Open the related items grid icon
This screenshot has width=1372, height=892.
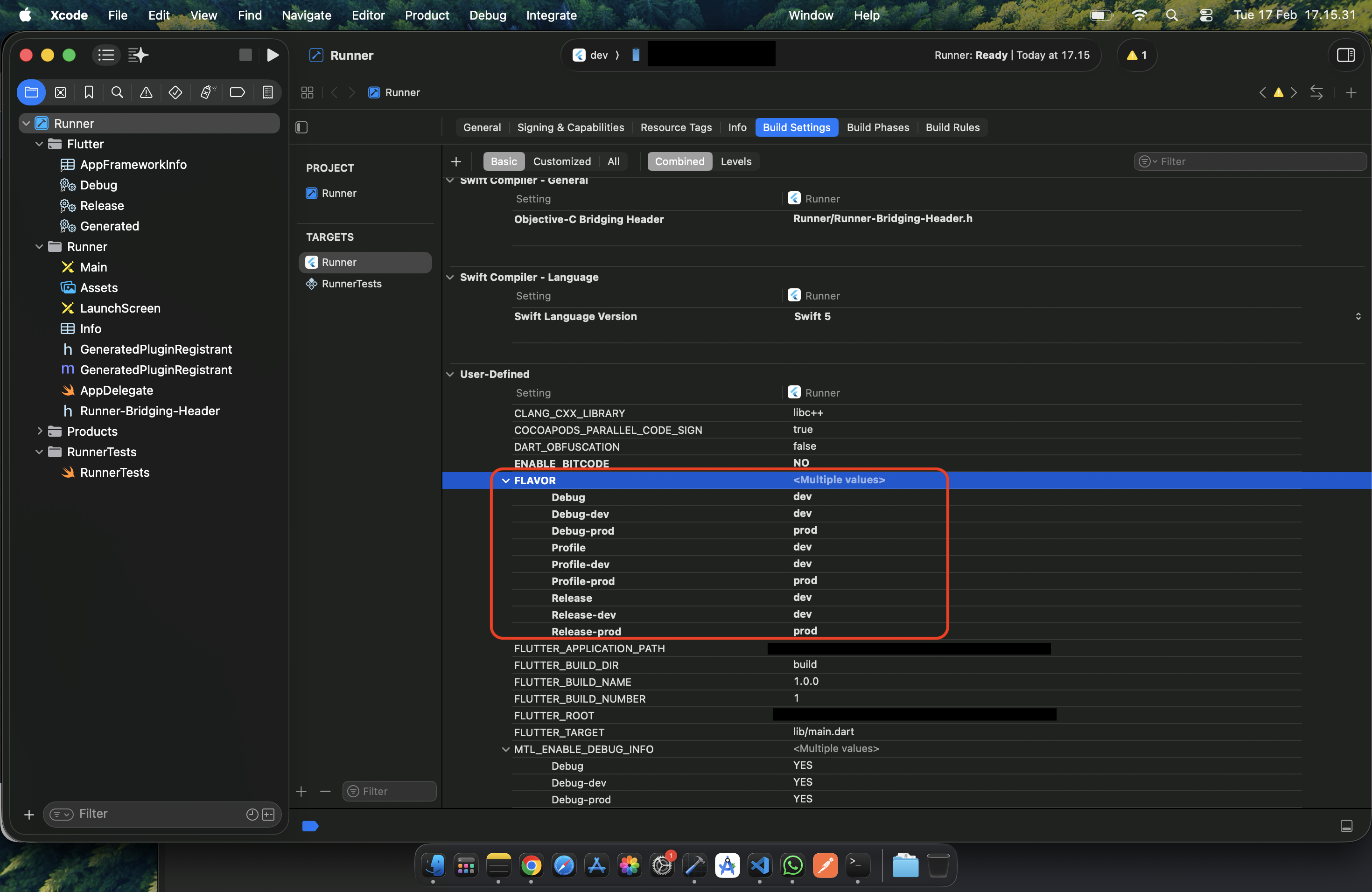307,93
